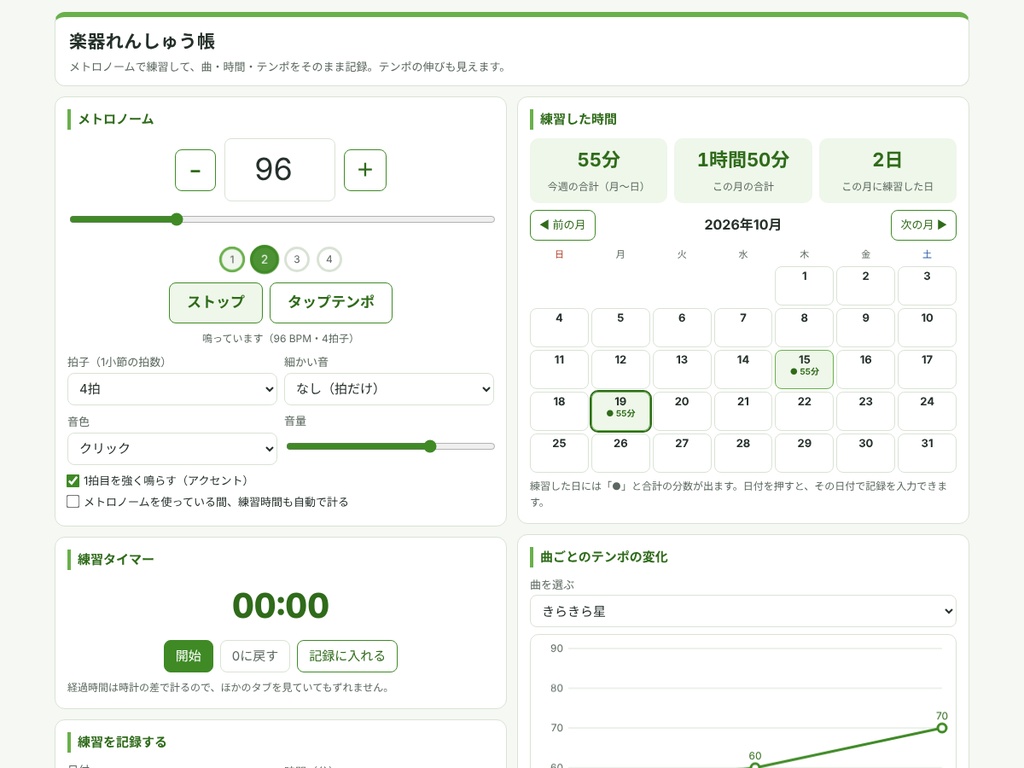This screenshot has height=768, width=1024.
Task: Select October 3 in the calendar
Action: tap(927, 285)
